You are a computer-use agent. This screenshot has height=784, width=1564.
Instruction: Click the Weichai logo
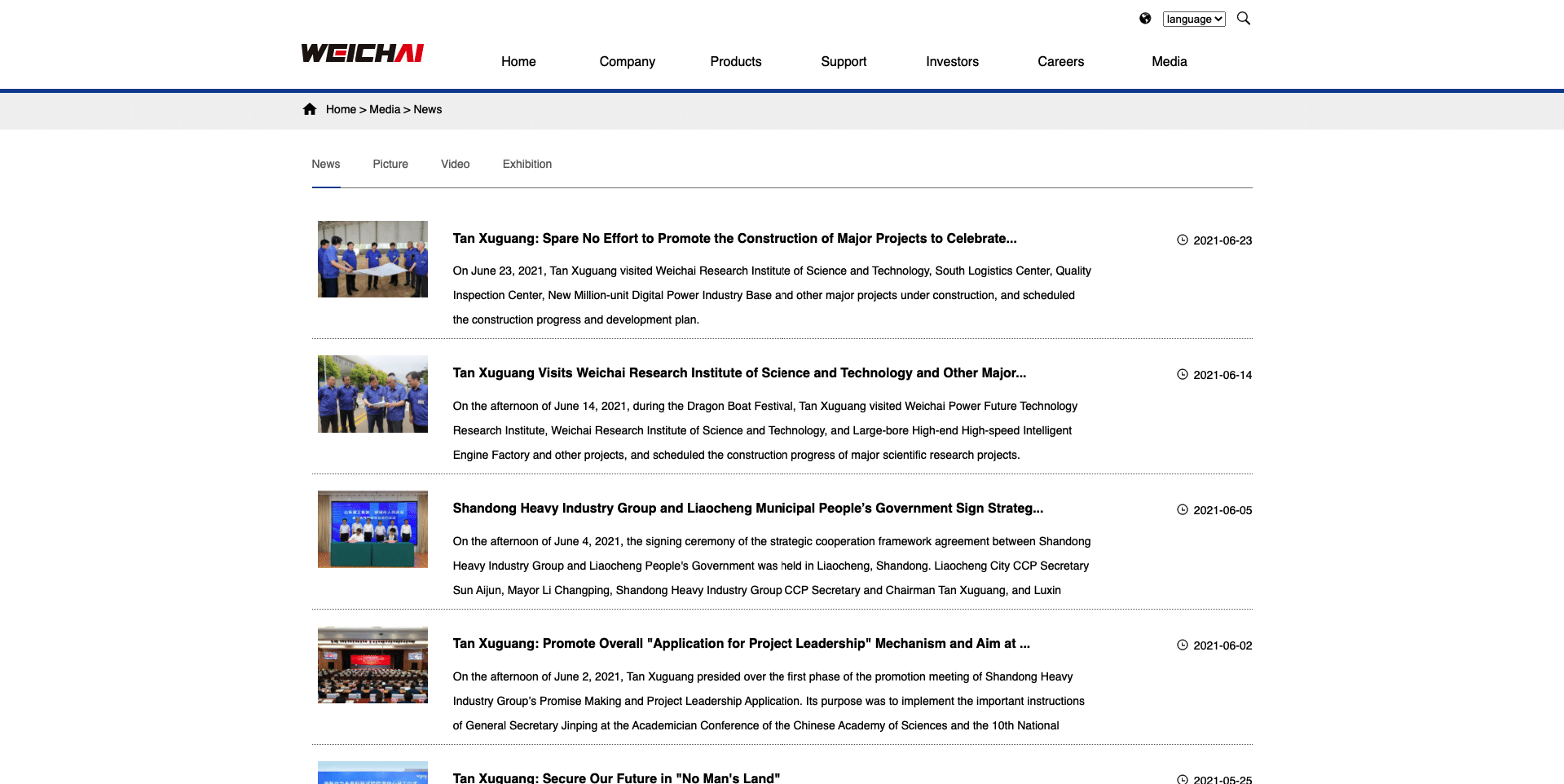pyautogui.click(x=363, y=53)
